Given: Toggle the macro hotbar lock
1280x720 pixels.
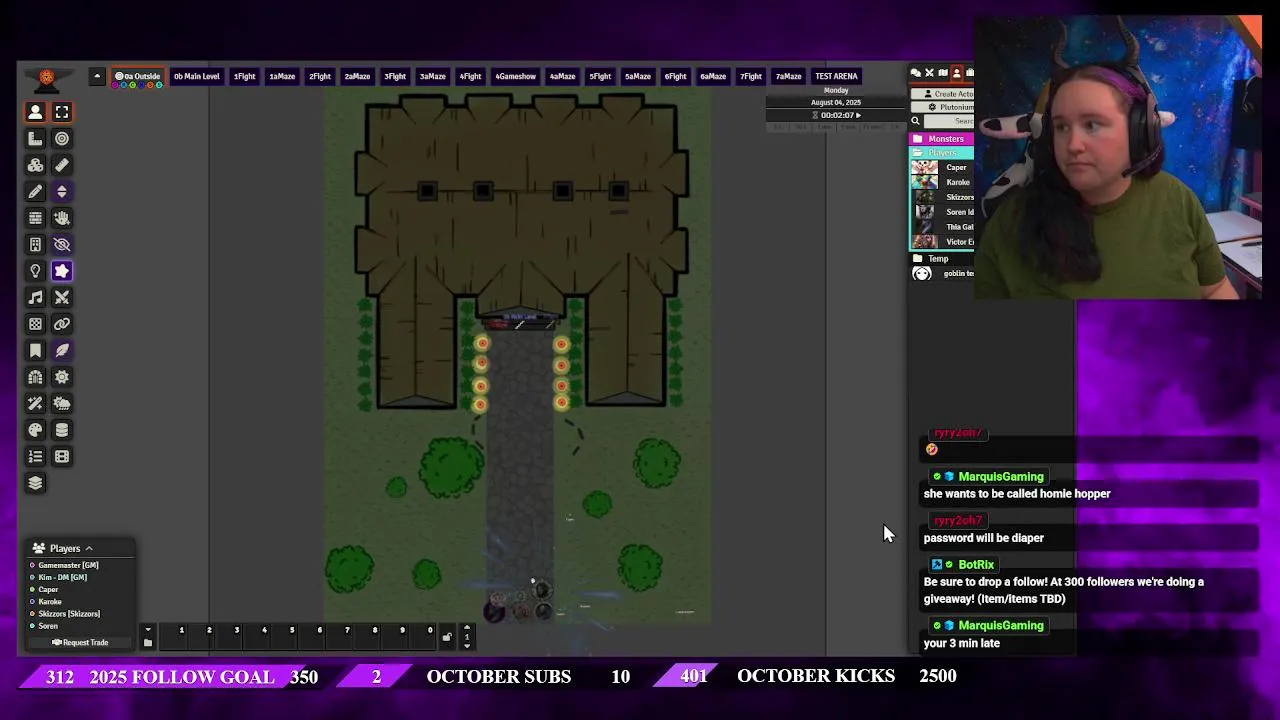Looking at the screenshot, I should 447,637.
